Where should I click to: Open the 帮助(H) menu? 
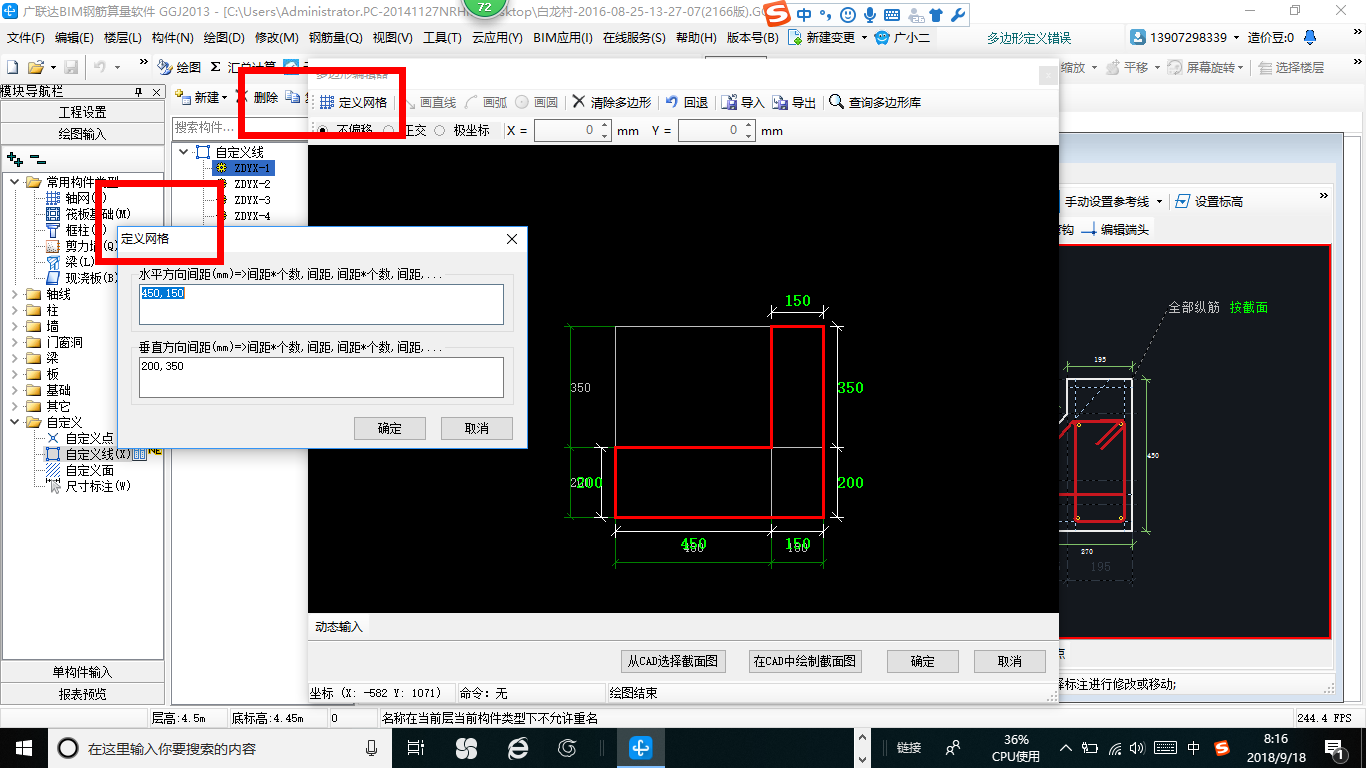(x=696, y=37)
